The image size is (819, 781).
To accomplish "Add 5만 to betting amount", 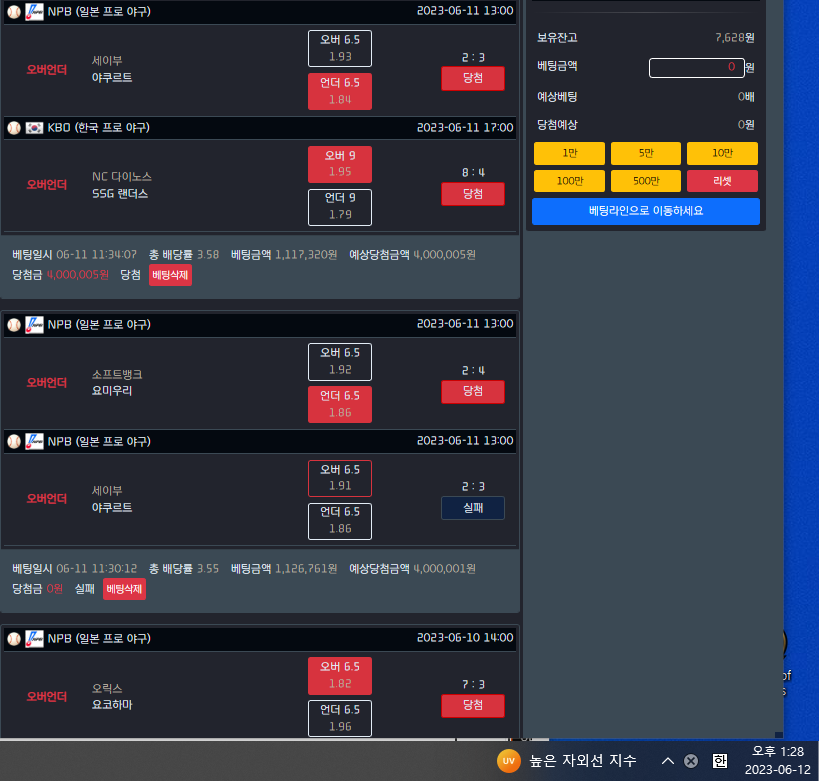I will [646, 153].
